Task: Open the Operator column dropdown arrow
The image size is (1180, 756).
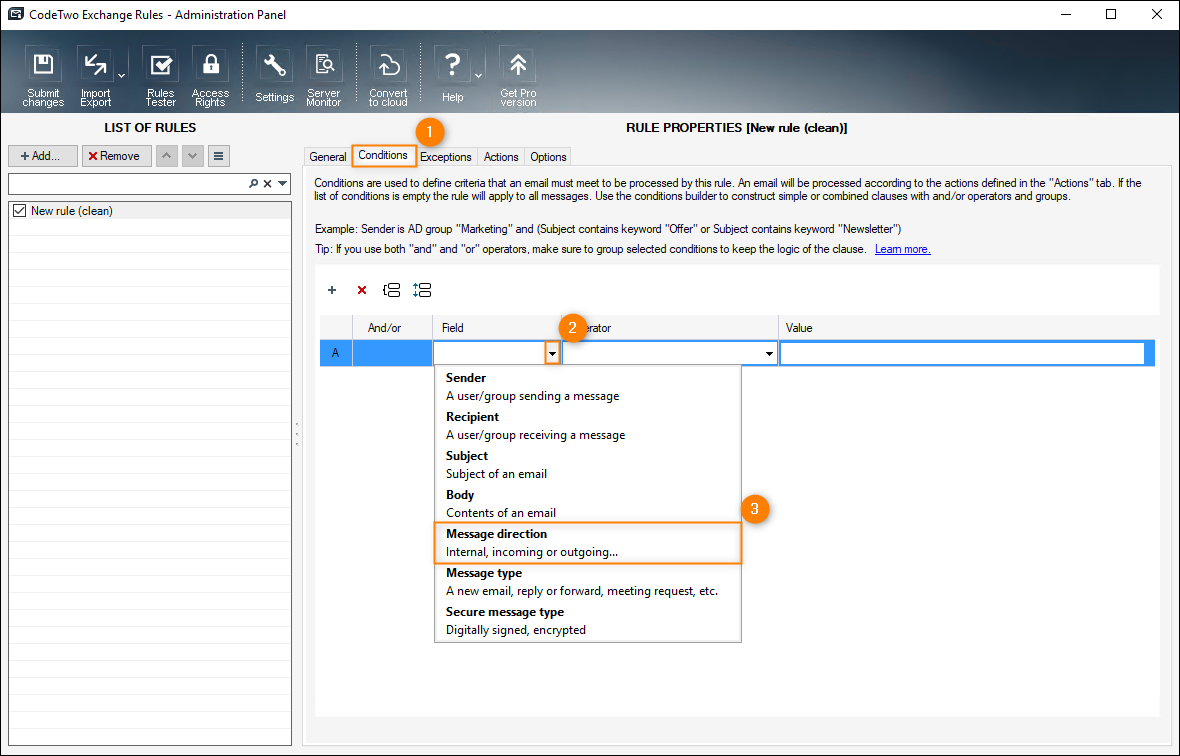Action: coord(769,353)
